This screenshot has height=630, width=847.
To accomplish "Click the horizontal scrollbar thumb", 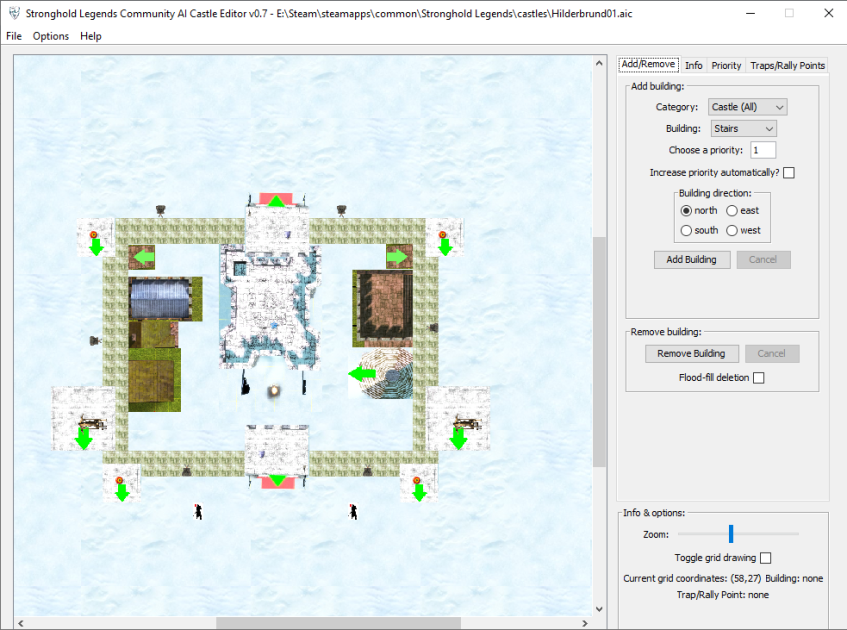I will [338, 623].
